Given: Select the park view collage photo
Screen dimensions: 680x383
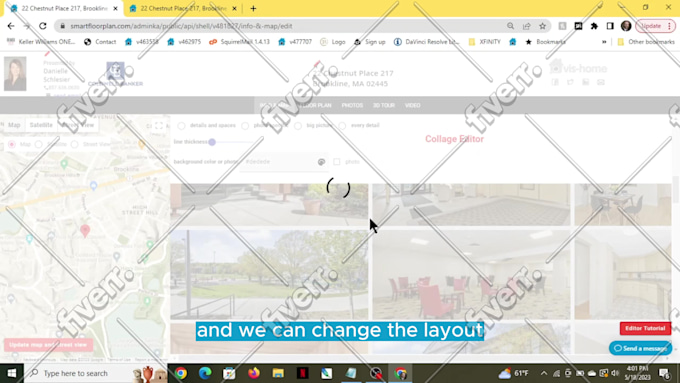Looking at the screenshot, I should pos(269,274).
